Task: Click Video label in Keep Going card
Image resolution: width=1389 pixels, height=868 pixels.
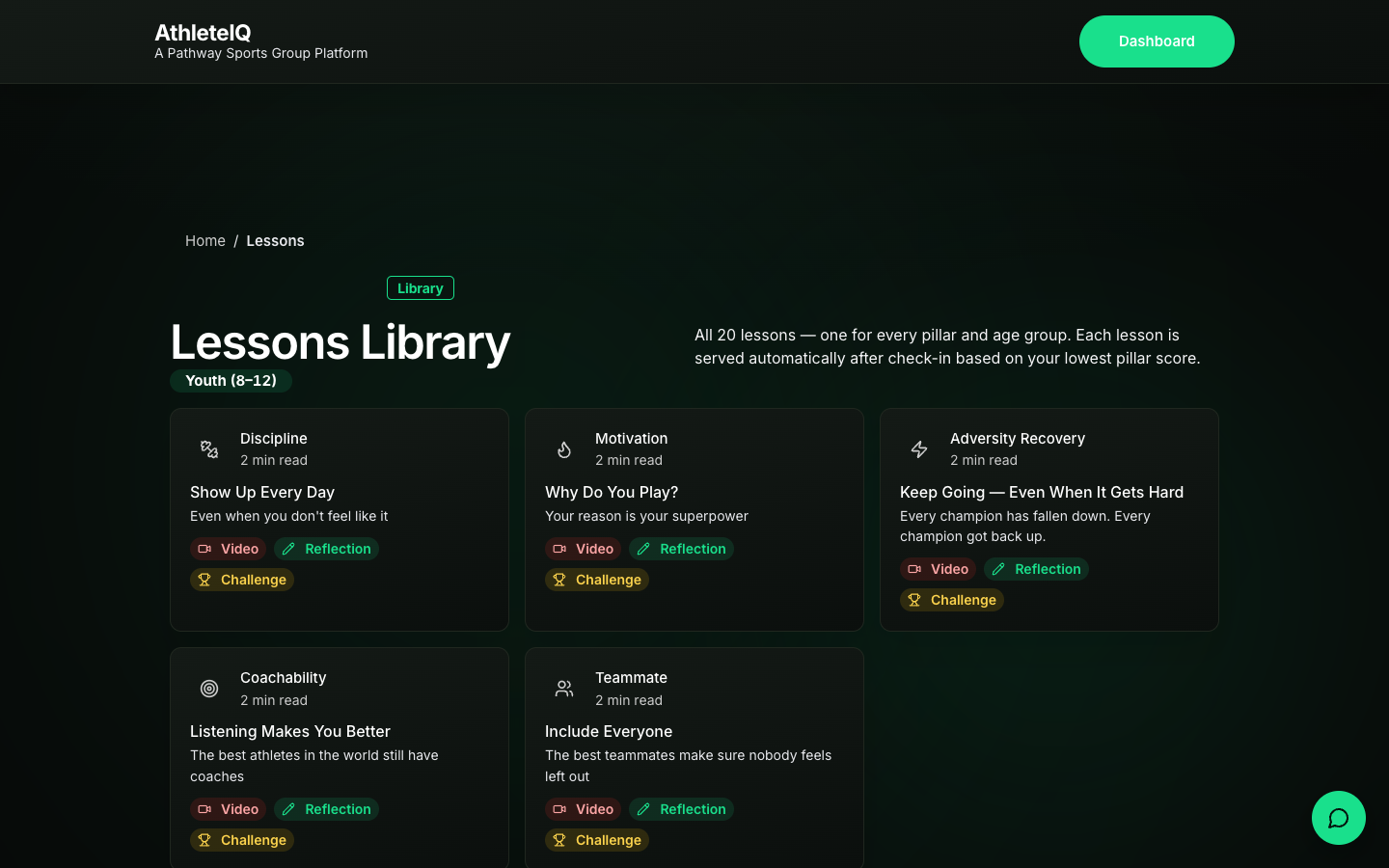Action: tap(949, 569)
